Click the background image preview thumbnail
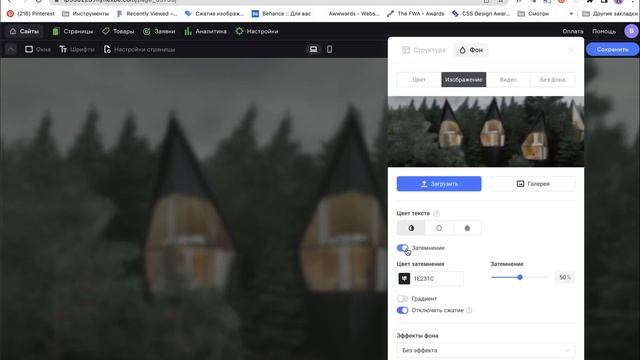Viewport: 640px width, 360px height. [486, 131]
